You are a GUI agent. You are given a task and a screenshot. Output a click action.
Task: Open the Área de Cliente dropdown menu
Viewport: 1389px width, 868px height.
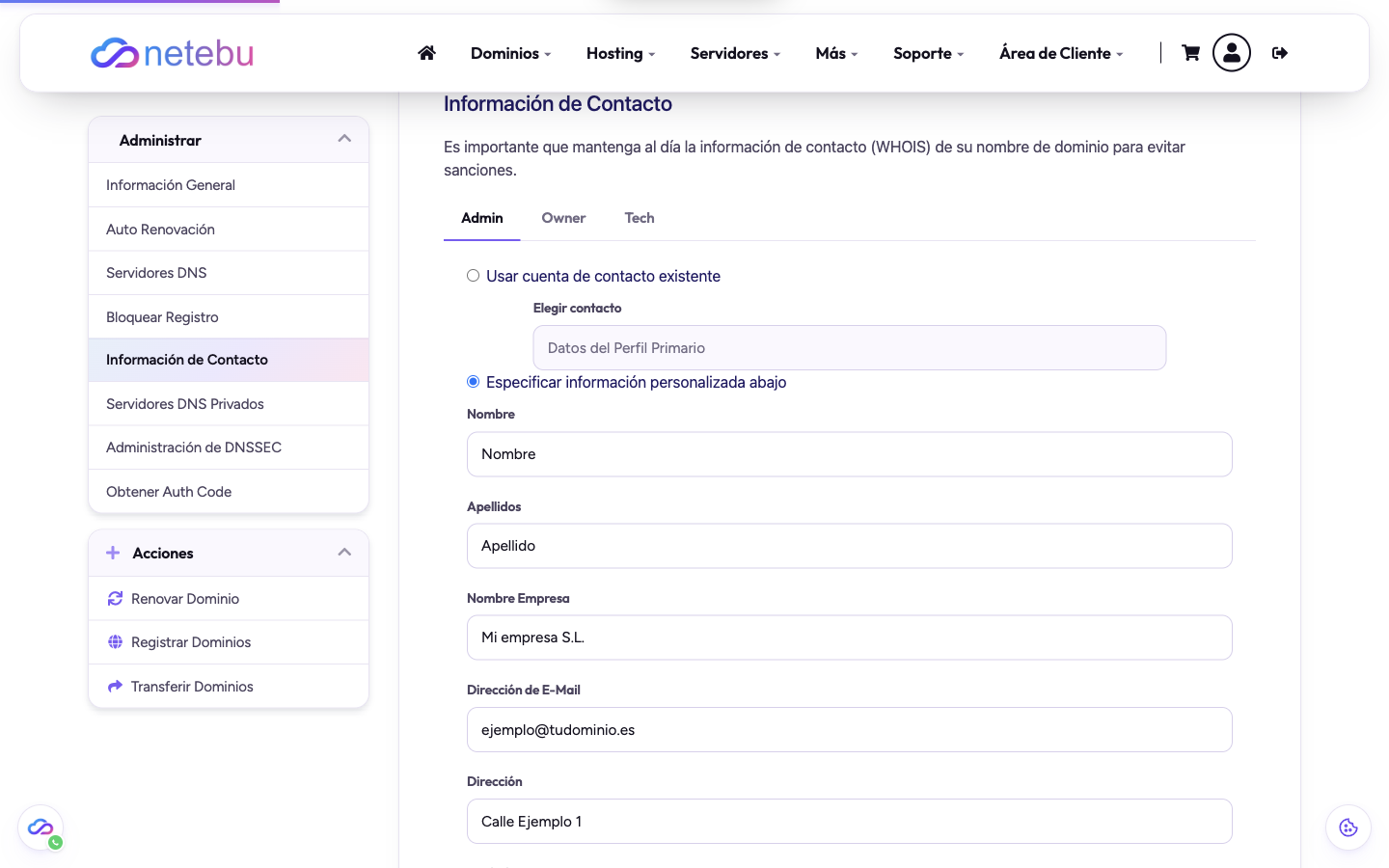point(1061,53)
